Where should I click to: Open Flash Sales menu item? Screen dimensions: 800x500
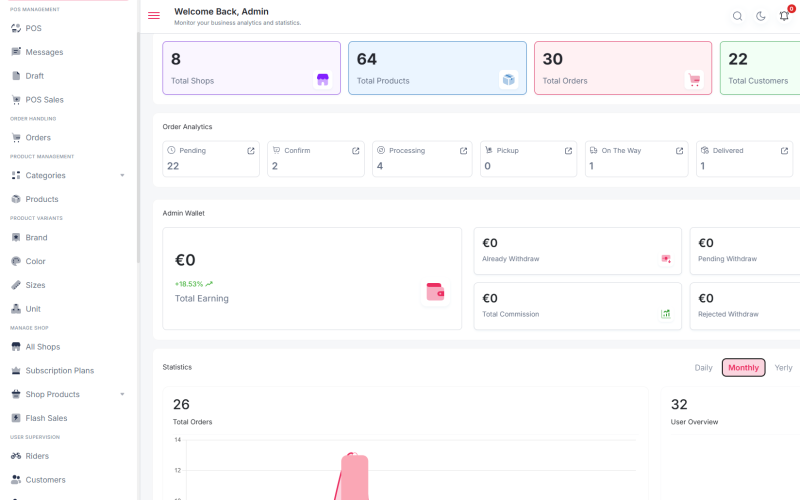(x=46, y=418)
